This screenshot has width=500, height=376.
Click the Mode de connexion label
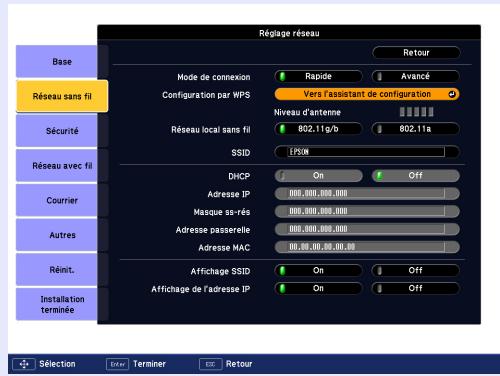(214, 77)
